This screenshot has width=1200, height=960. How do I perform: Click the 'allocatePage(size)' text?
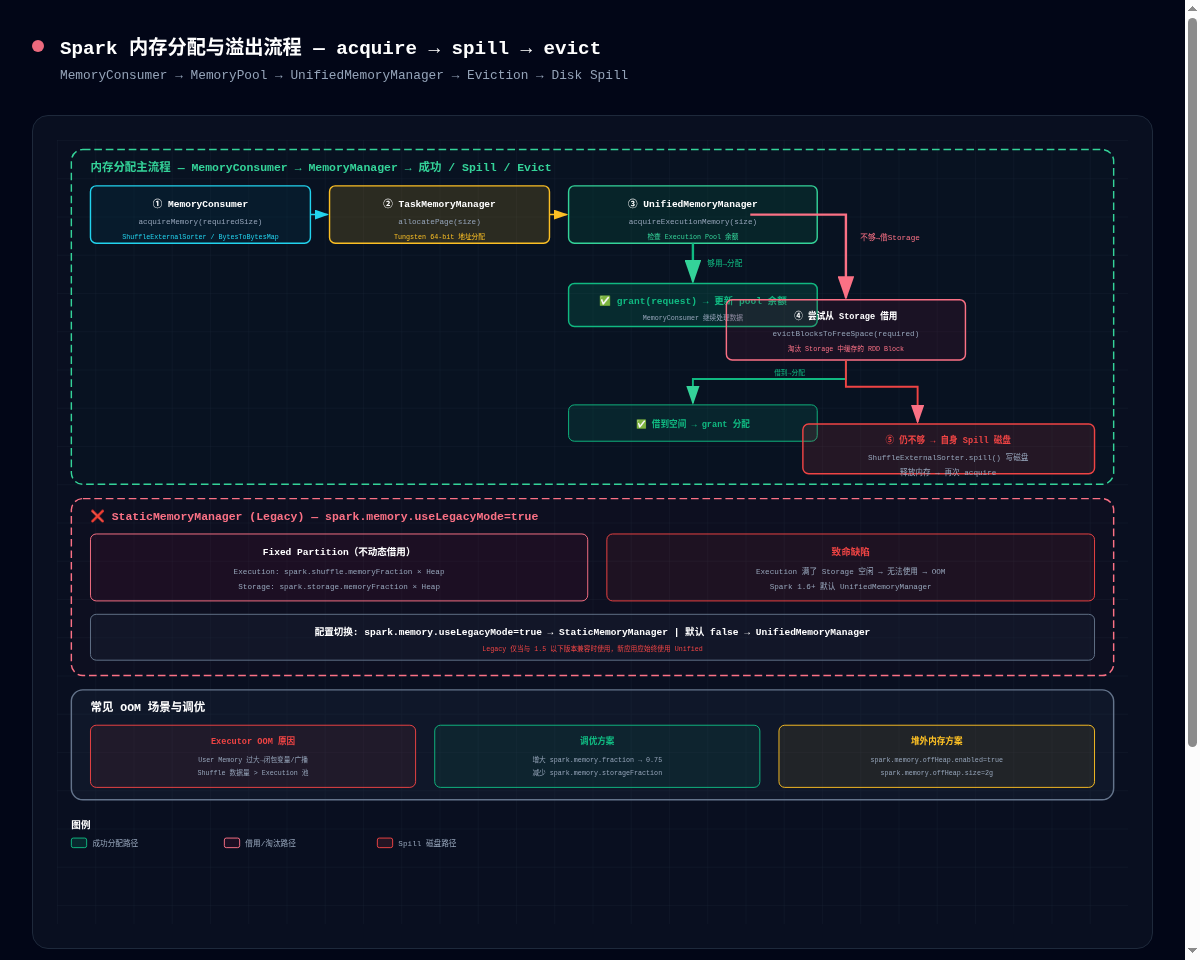click(439, 222)
